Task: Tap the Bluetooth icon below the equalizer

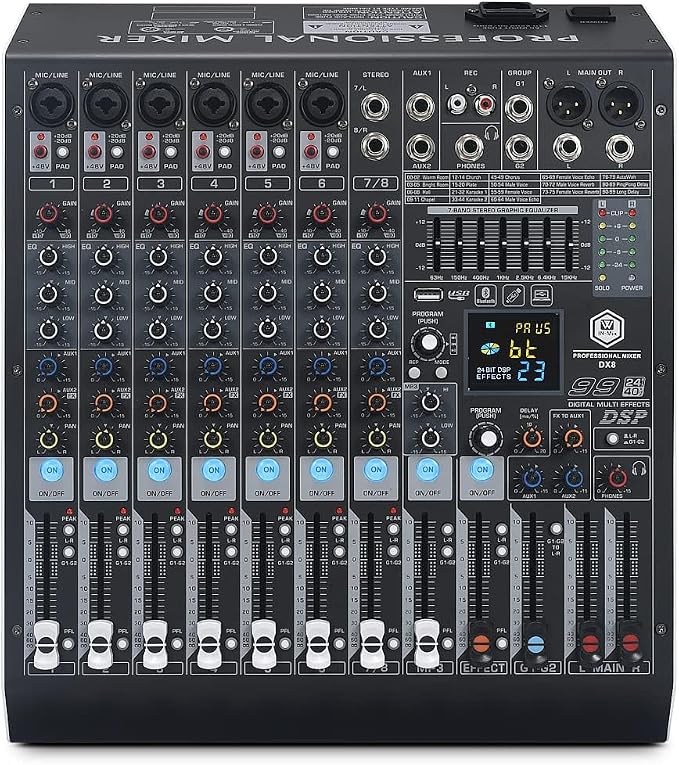Action: click(x=485, y=295)
